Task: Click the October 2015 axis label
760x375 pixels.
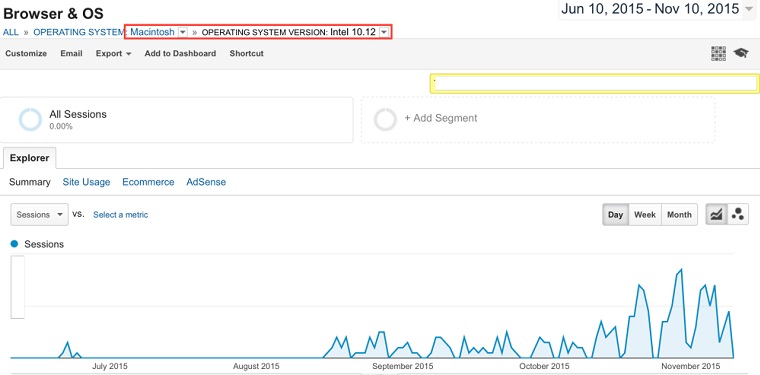Action: [544, 366]
